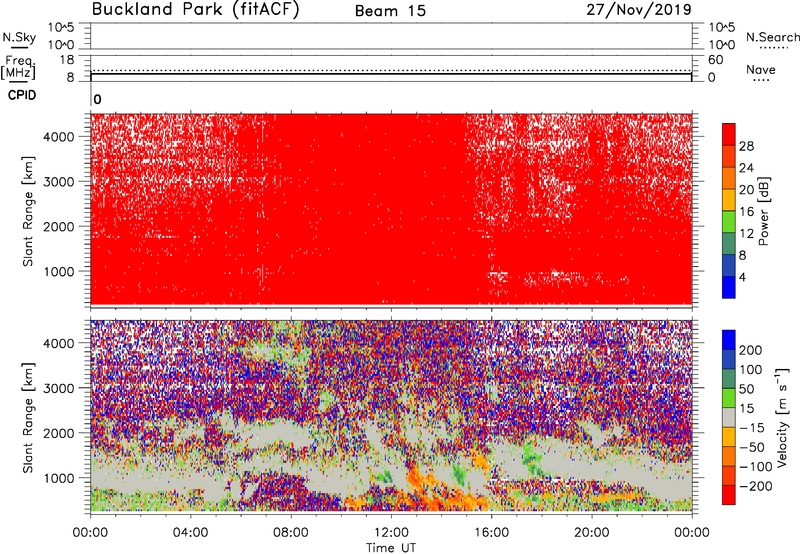This screenshot has width=800, height=554.
Task: Click the Nave legend label
Action: pos(761,69)
